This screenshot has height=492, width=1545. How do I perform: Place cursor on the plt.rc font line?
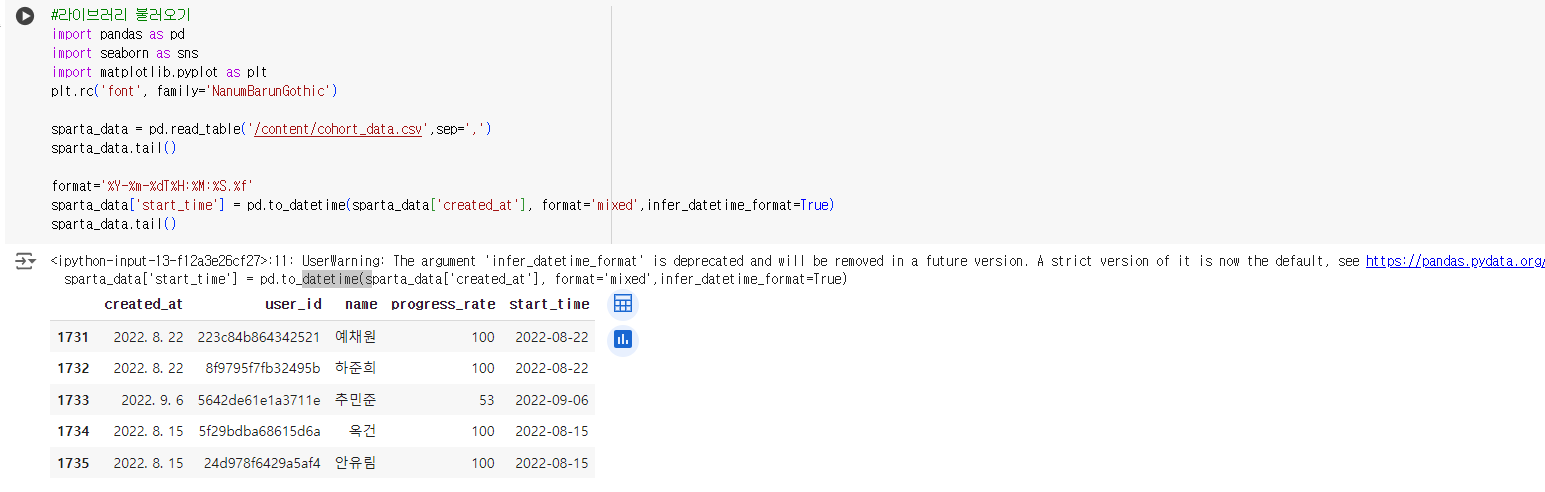(x=195, y=91)
